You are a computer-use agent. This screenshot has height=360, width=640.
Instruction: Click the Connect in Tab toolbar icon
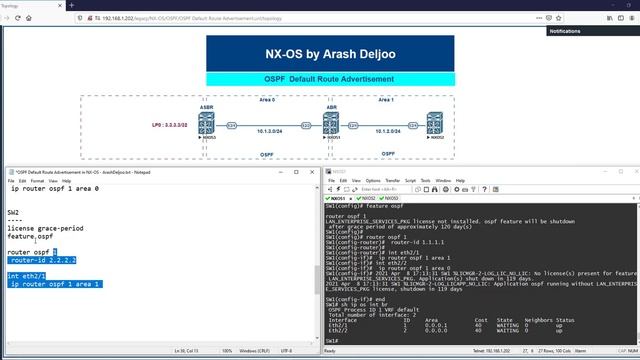point(347,189)
